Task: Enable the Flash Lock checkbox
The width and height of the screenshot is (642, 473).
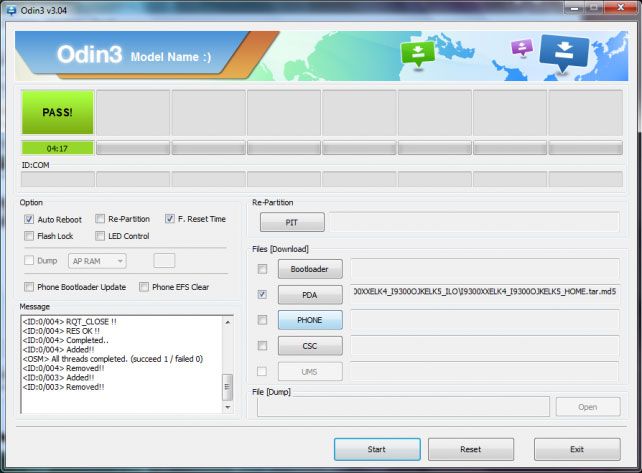Action: click(x=29, y=236)
